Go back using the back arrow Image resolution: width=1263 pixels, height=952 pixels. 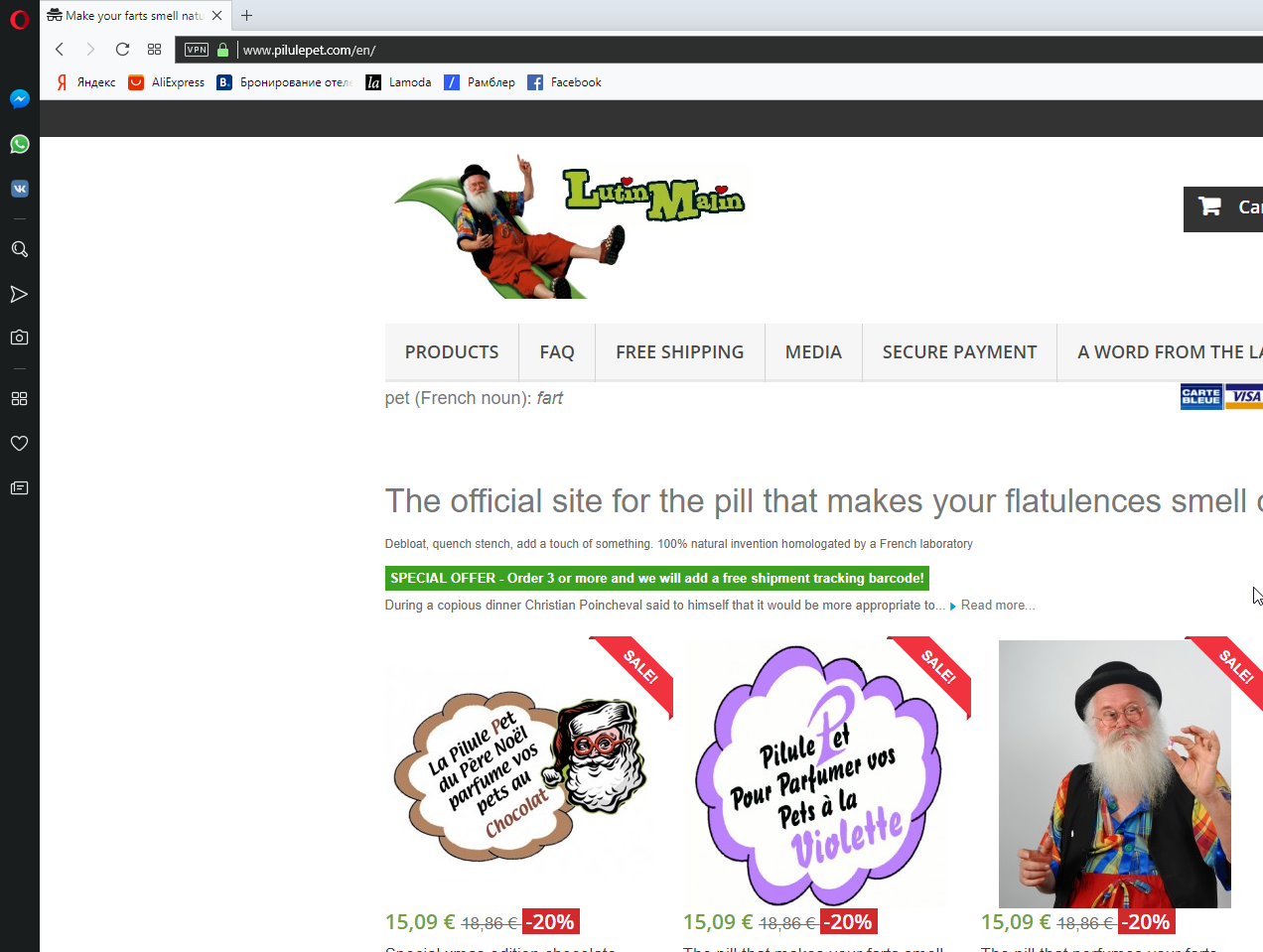60,50
